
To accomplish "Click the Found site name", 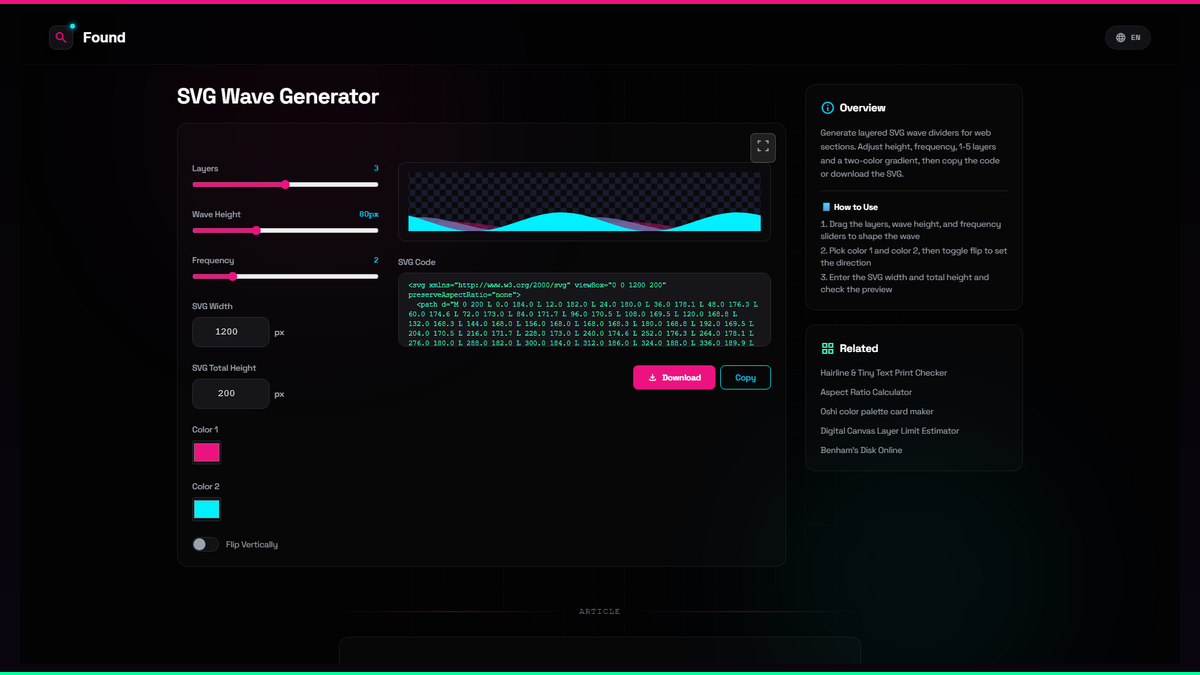I will pyautogui.click(x=104, y=38).
